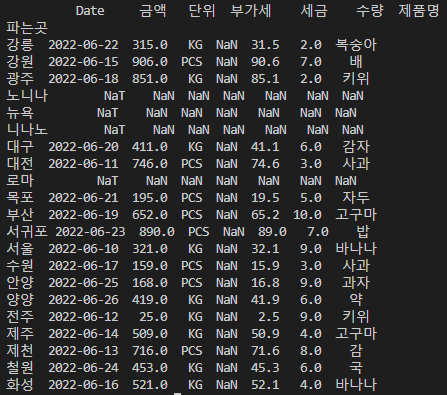Screen dimensions: 447x395
Task: Click the date 2022-06-10
Action: click(83, 249)
